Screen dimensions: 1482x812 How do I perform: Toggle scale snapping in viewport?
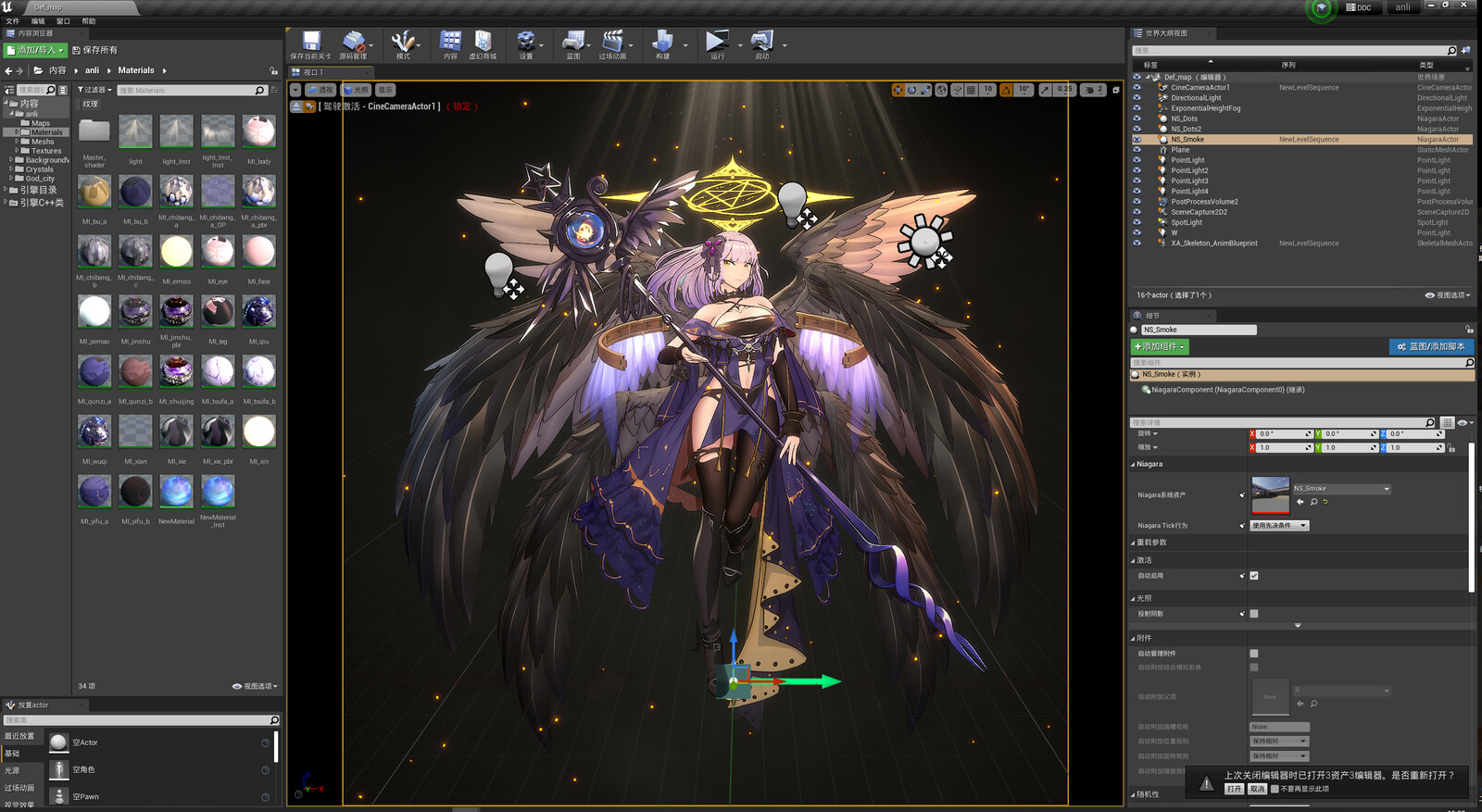tap(1045, 90)
